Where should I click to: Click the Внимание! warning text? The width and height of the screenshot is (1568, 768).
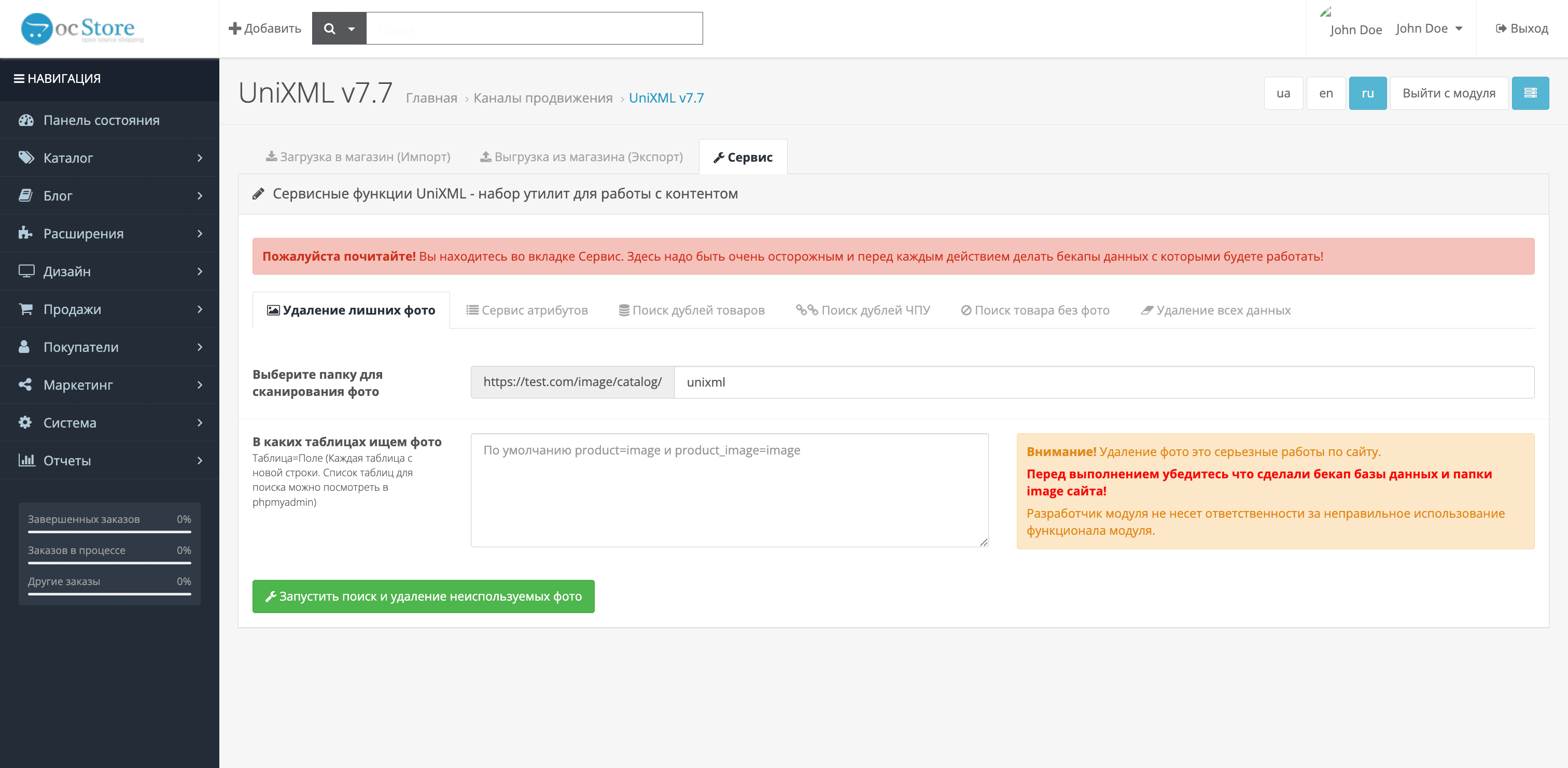click(x=1061, y=451)
